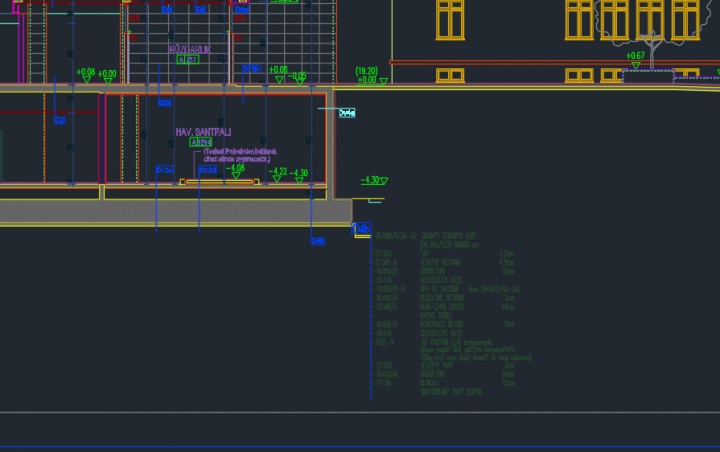Select the large upper-left yellow facade window
Screen dimensions: 720x452
(x=450, y=18)
